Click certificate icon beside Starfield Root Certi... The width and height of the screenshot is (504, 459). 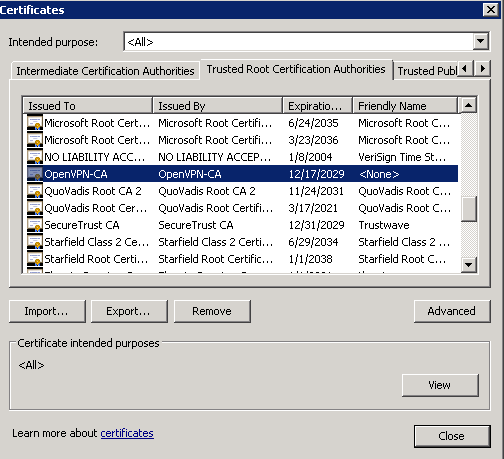tap(35, 259)
